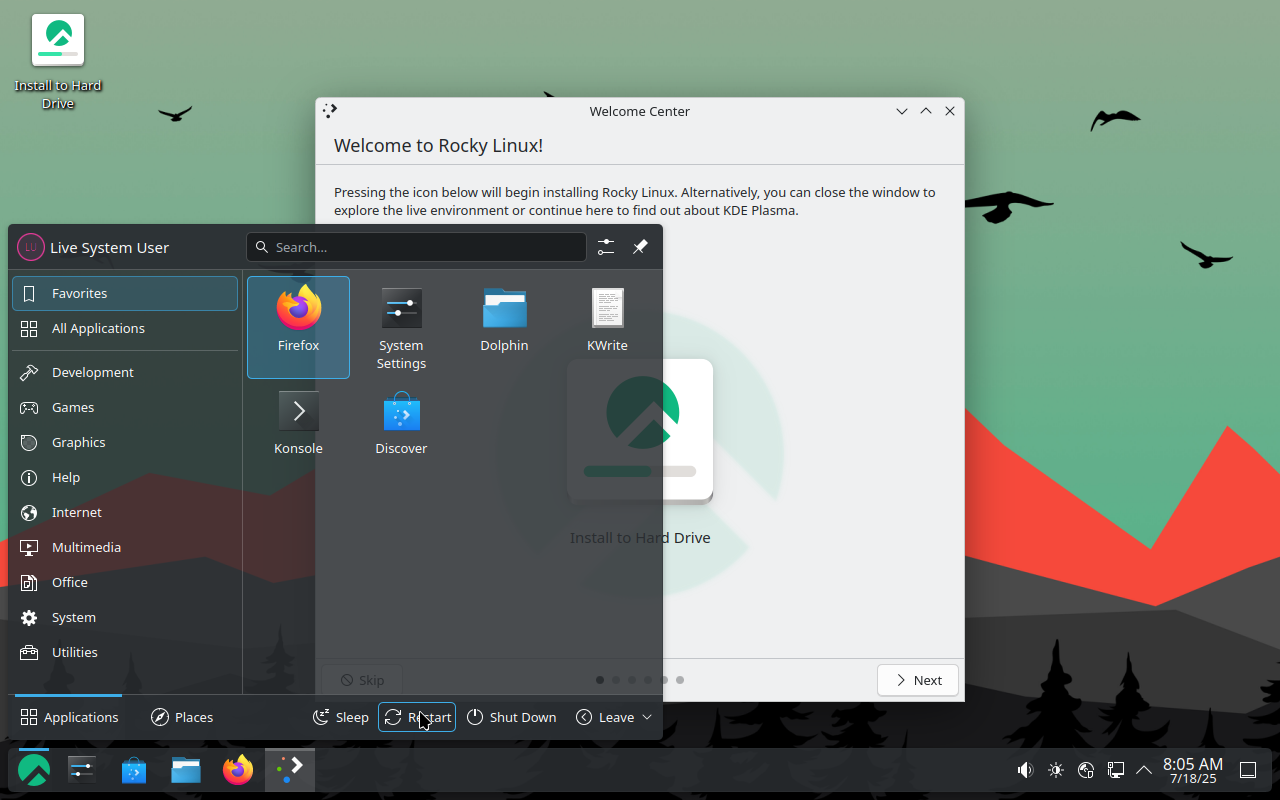The image size is (1280, 800).
Task: Maximize the Welcome Center window
Action: tap(926, 111)
